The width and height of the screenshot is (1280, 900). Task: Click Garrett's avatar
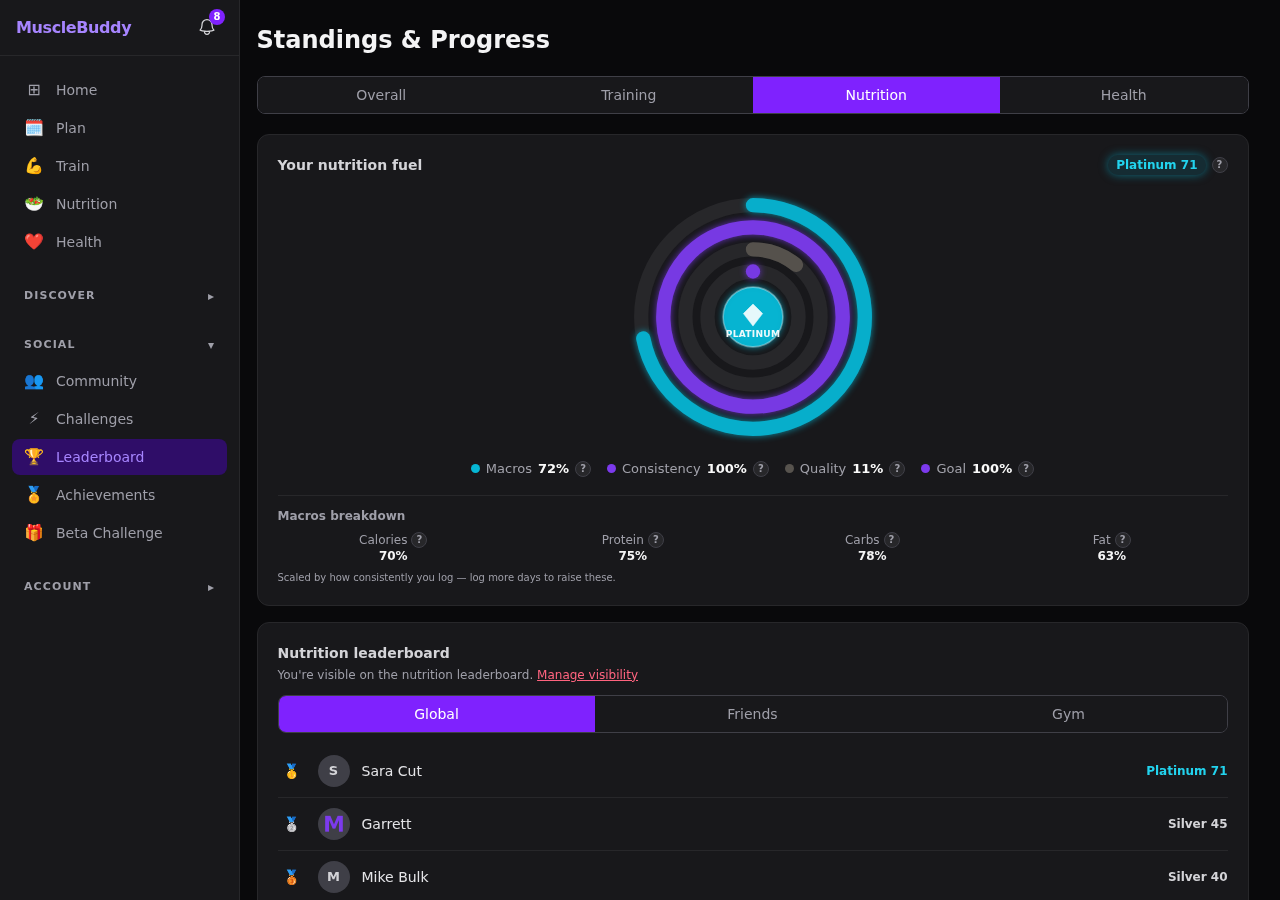(334, 824)
